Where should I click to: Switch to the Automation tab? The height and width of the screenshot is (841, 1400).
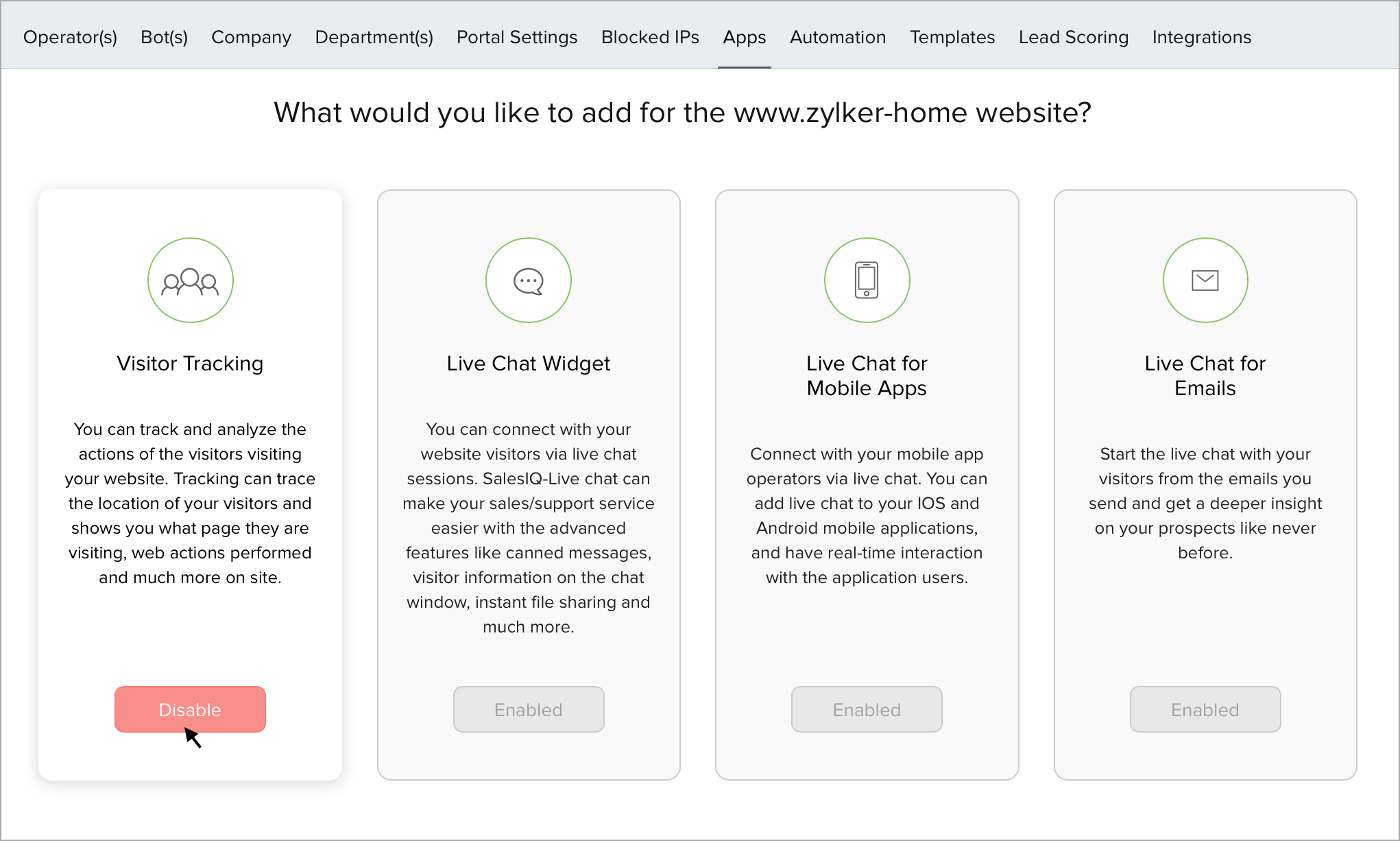pyautogui.click(x=837, y=37)
